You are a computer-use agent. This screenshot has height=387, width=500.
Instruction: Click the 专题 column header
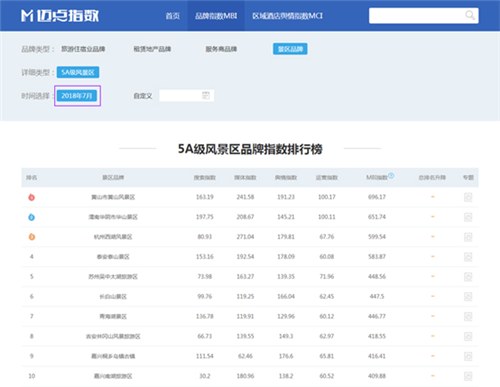[468, 177]
